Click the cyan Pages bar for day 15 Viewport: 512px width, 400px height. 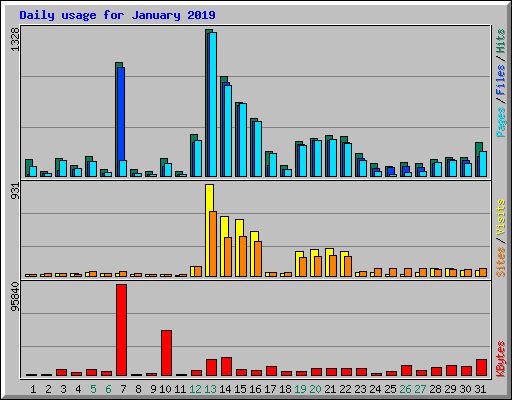243,140
